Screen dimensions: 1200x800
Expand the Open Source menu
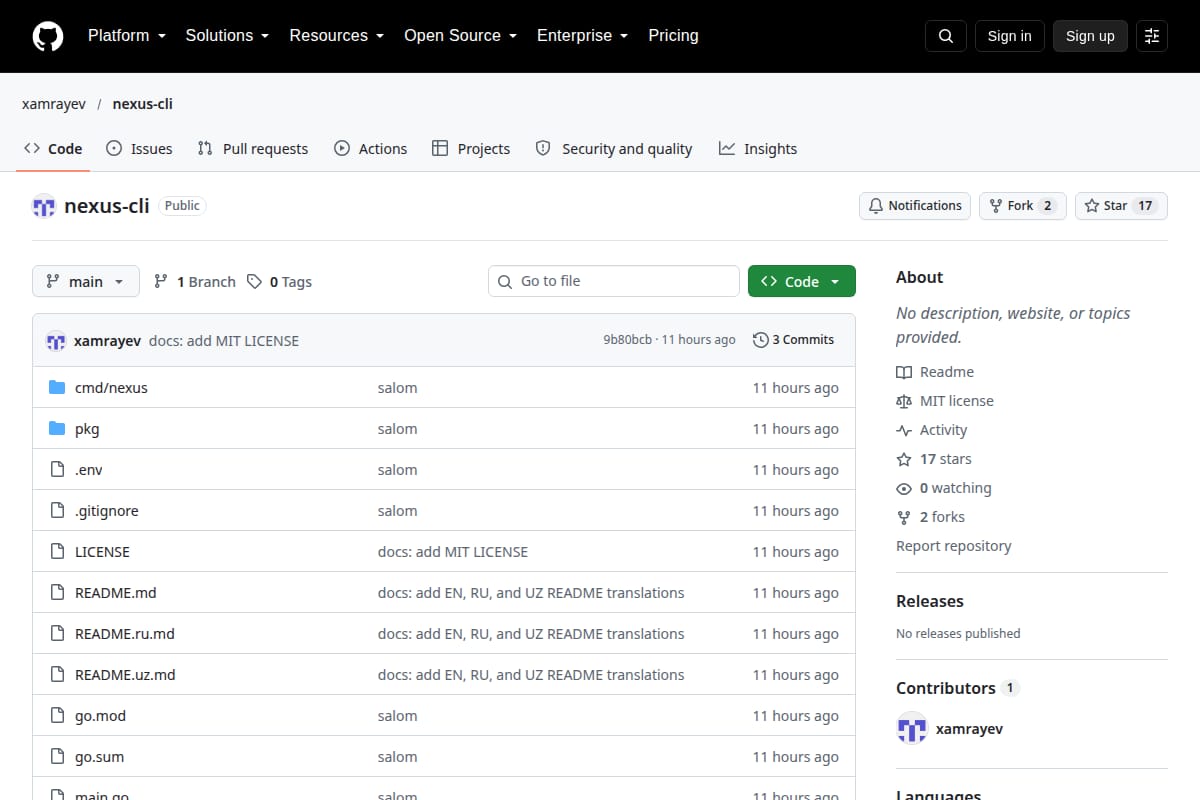[x=461, y=36]
